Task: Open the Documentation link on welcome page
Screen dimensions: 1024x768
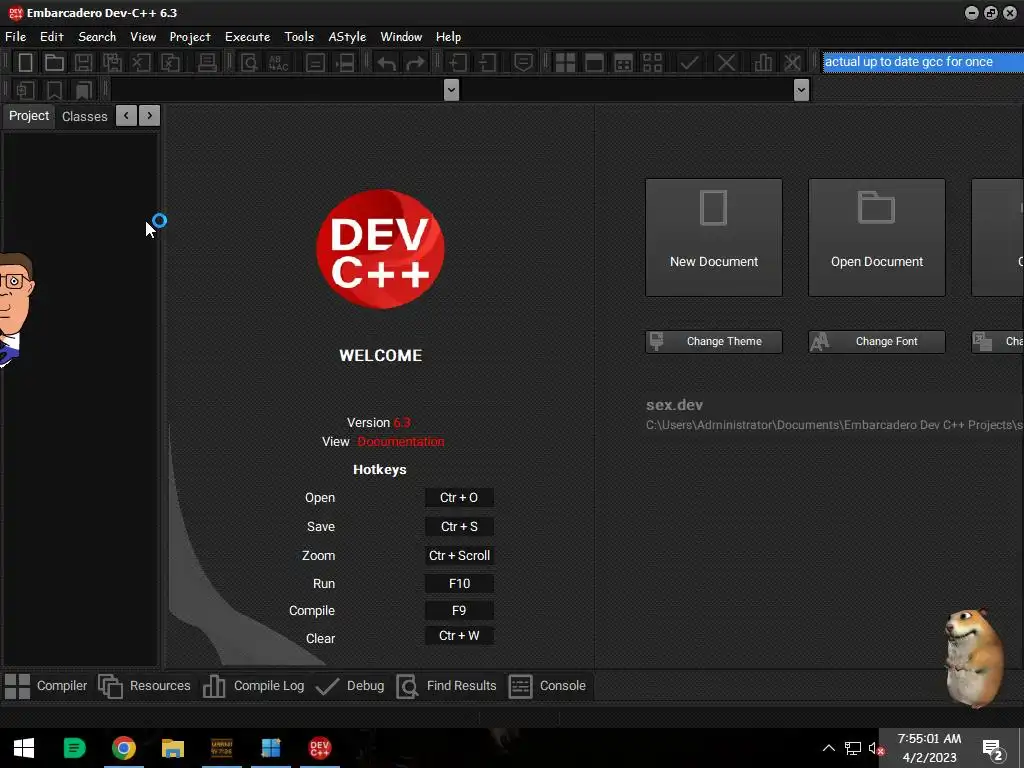Action: pos(401,442)
